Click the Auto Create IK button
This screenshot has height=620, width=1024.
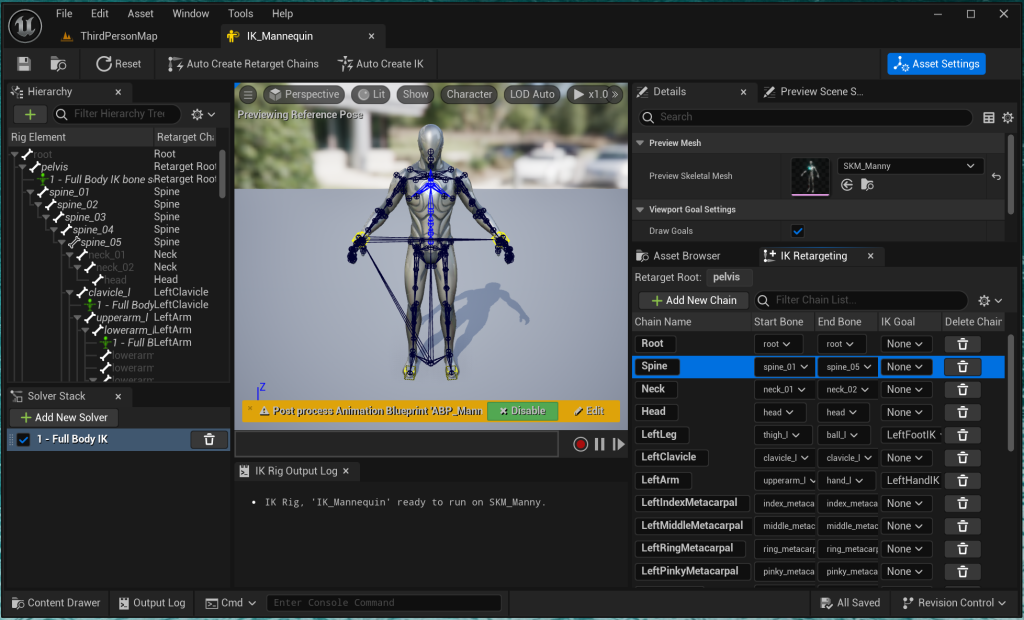tap(381, 64)
